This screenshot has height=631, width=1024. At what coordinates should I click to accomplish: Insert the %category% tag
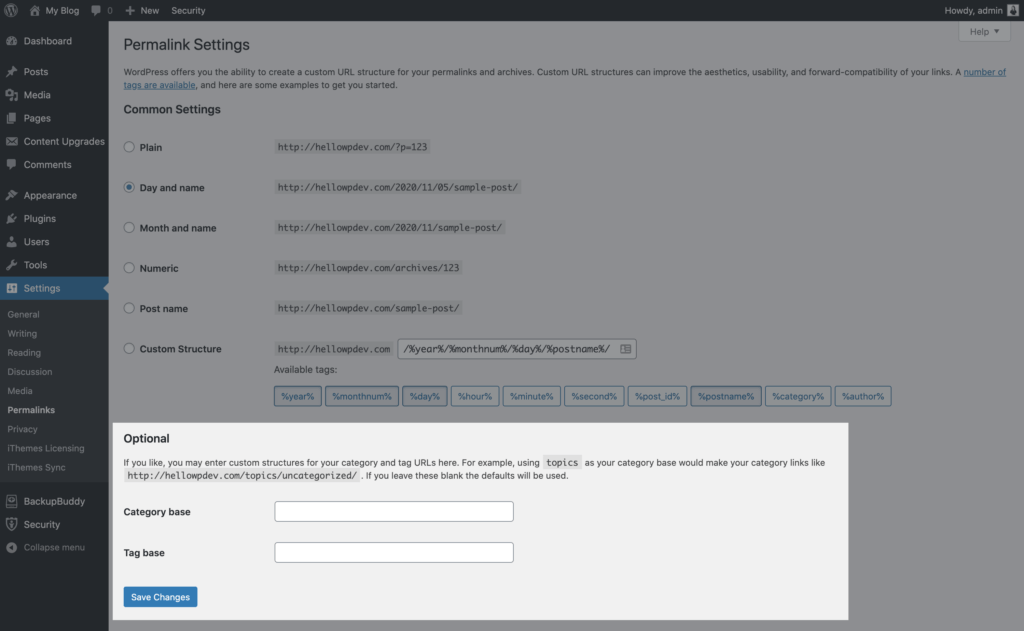tap(798, 396)
